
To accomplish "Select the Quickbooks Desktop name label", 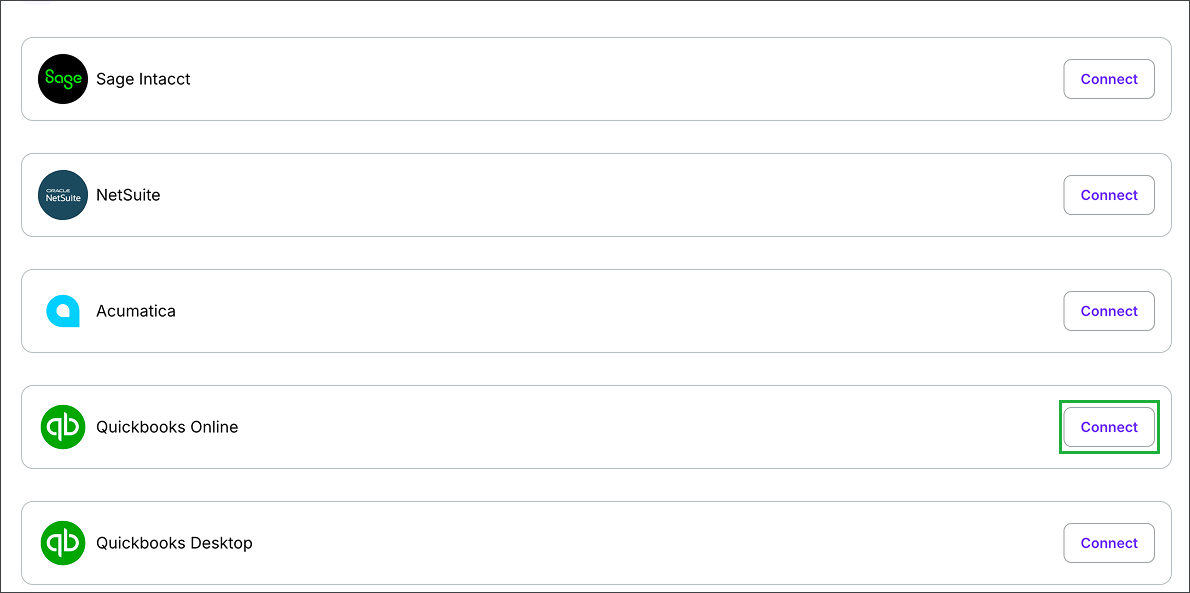I will (174, 543).
